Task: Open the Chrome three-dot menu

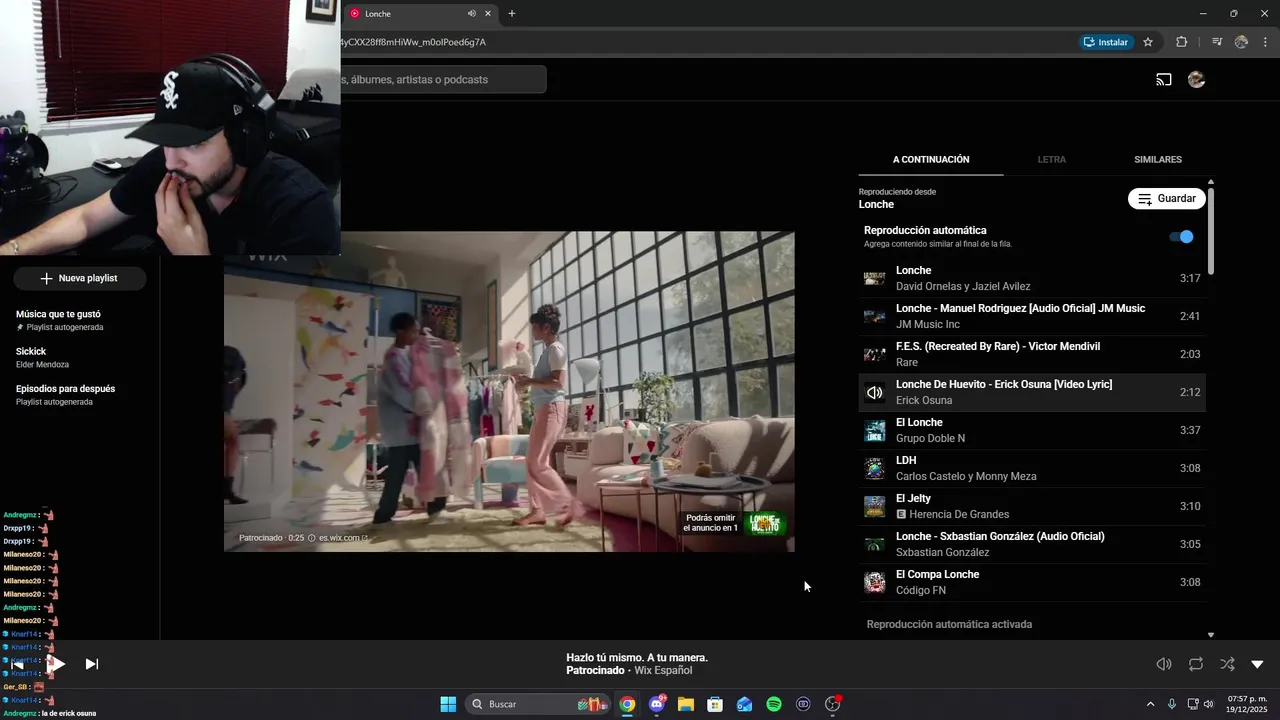Action: coord(1265,42)
